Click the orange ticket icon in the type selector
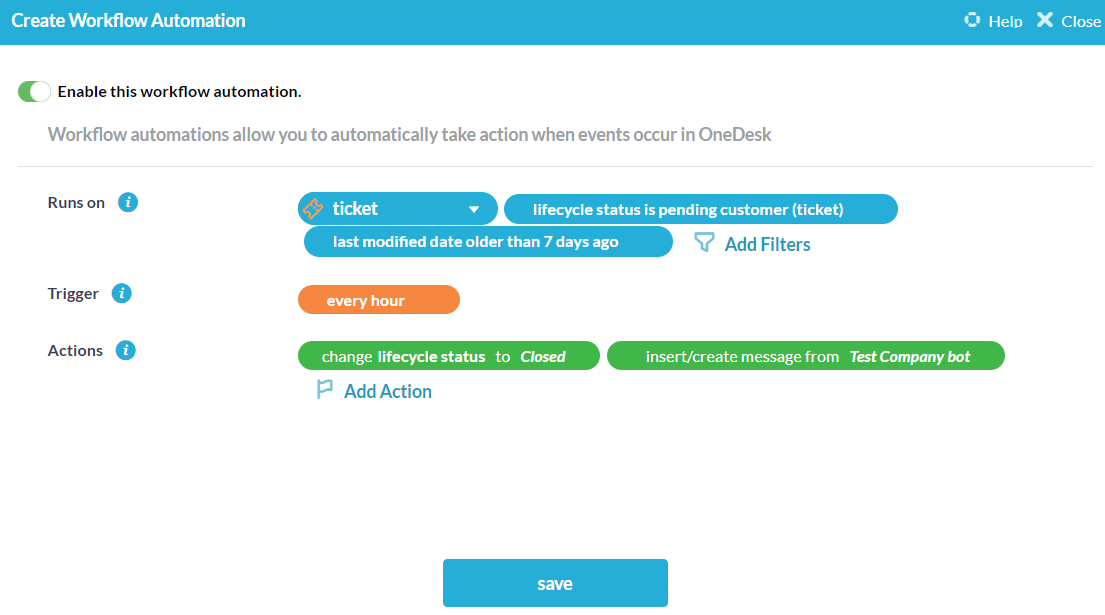Screen dimensions: 1105x615 (313, 209)
